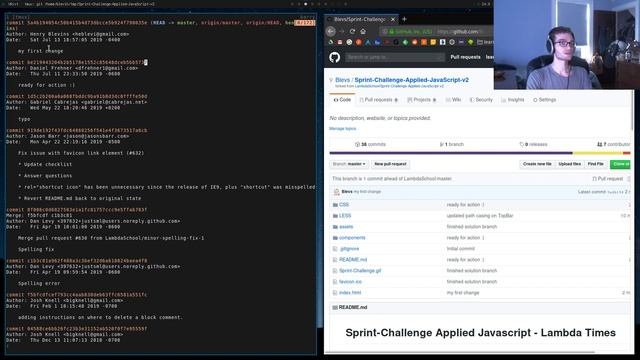
Task: Open the 36 commits link
Action: [370, 144]
